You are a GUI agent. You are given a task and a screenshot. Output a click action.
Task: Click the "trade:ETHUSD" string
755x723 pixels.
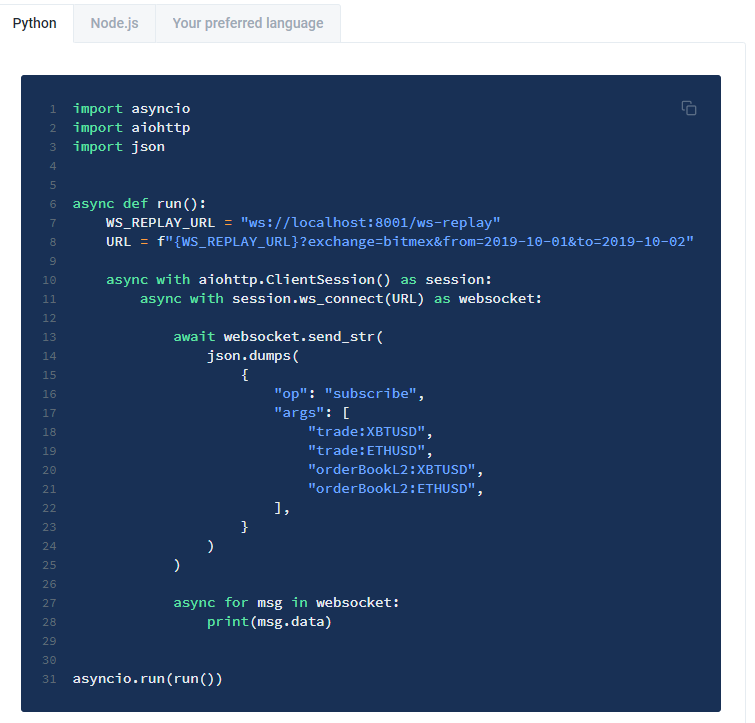(366, 451)
